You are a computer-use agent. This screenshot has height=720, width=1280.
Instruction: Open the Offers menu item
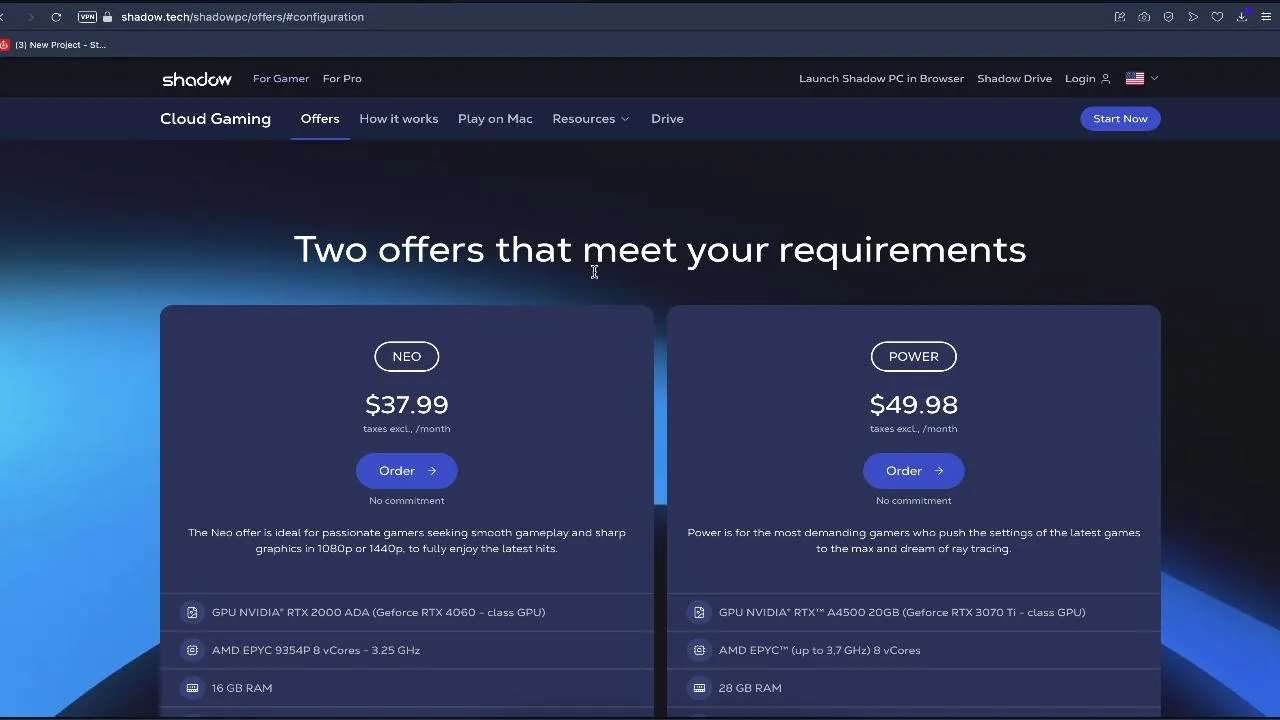320,119
